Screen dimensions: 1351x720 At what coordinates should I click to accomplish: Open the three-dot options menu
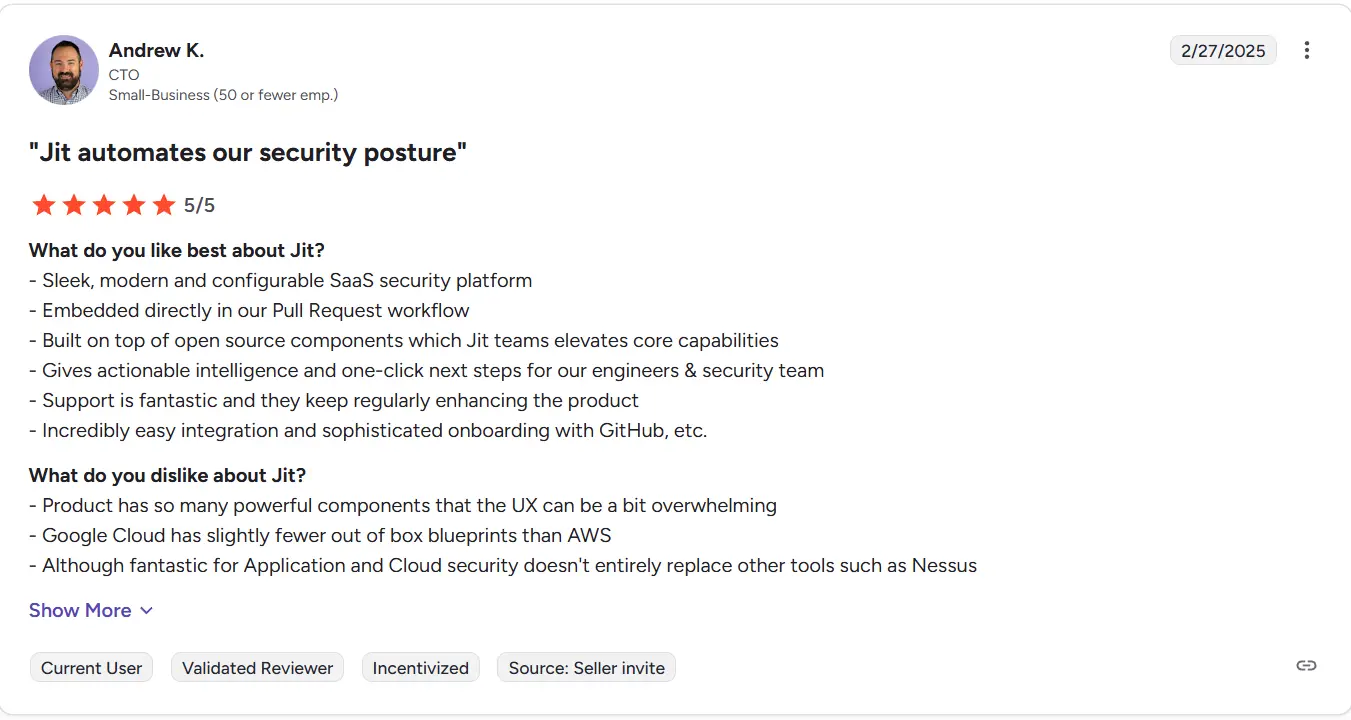pyautogui.click(x=1306, y=50)
